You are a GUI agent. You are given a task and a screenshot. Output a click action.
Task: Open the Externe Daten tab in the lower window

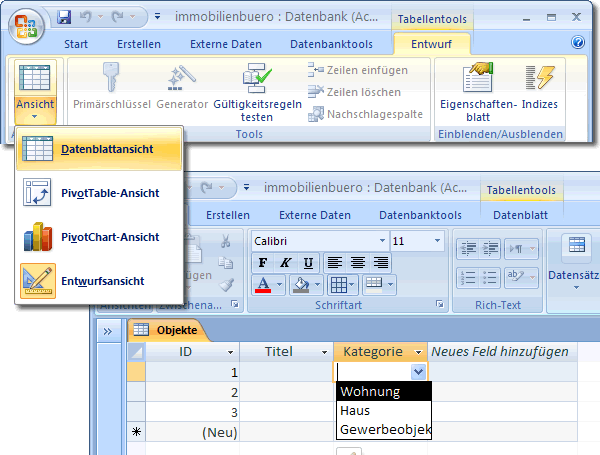(315, 215)
